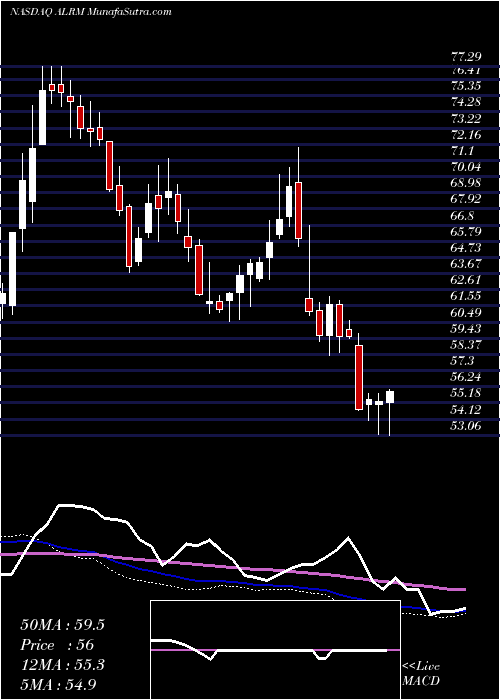The height and width of the screenshot is (700, 500).
Task: Click the 60.49 price axis label
Action: tap(466, 312)
